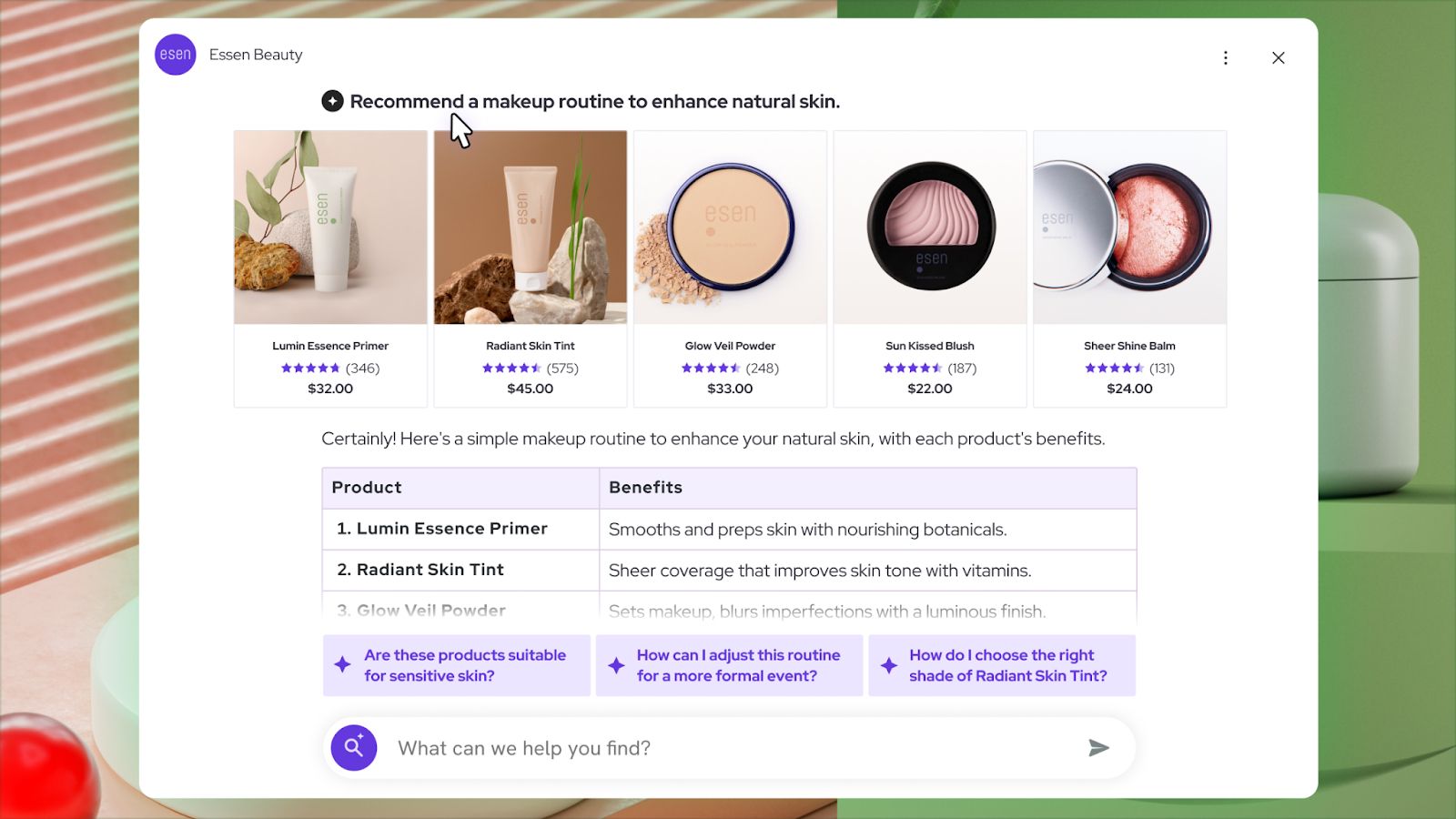
Task: Close the Essen Beauty assistant panel
Action: tap(1279, 58)
